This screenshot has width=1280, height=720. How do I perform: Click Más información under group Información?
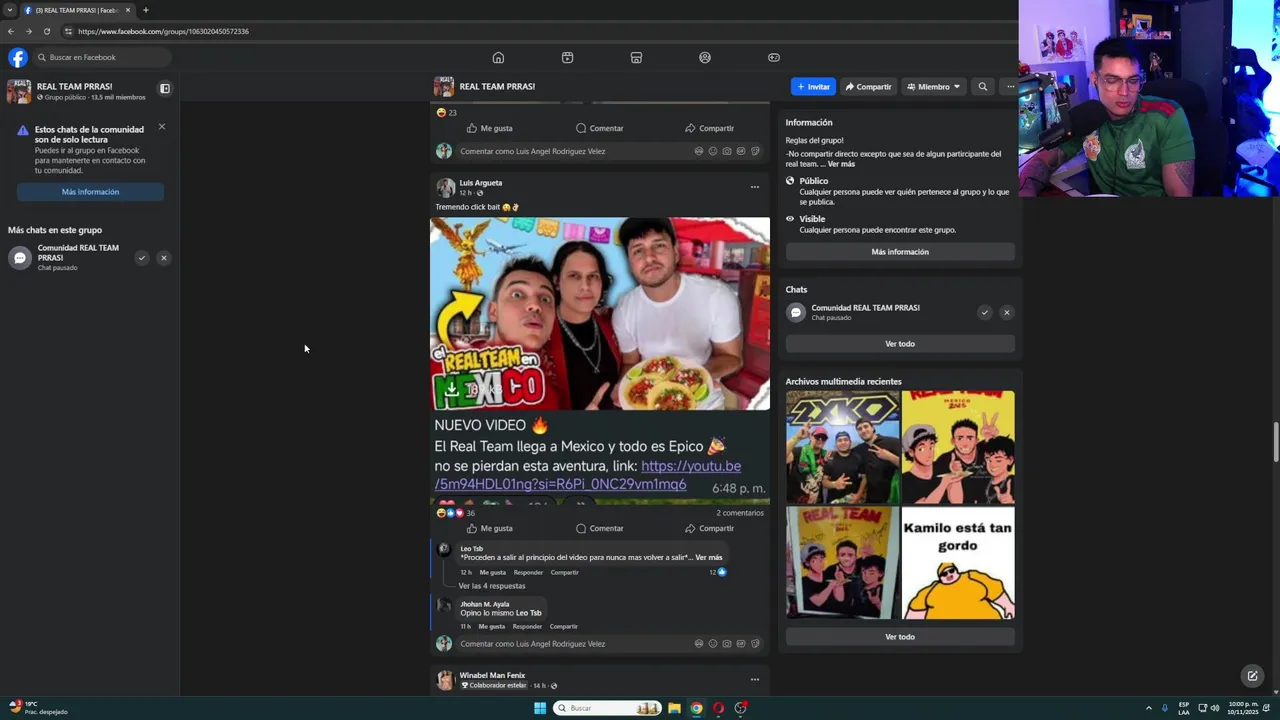point(900,252)
